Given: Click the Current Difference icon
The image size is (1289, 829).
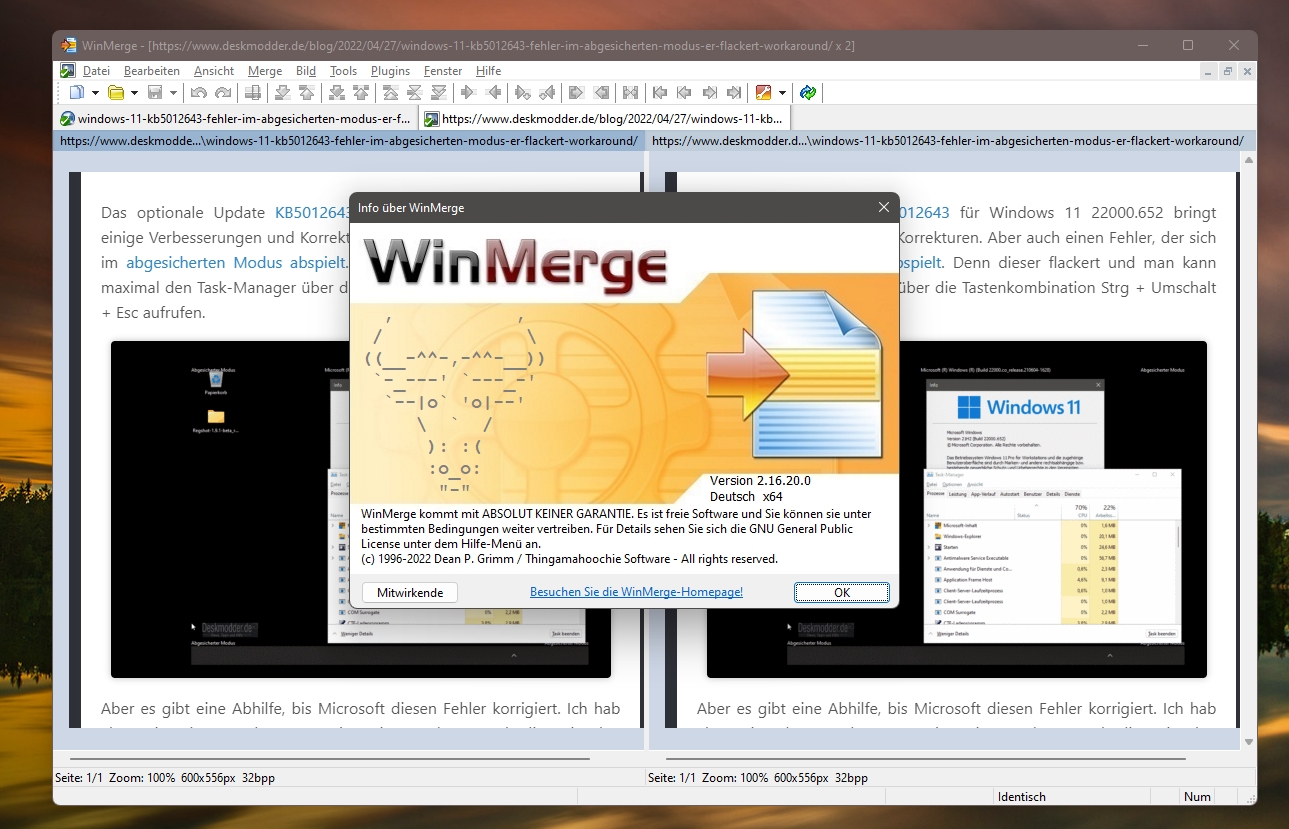Looking at the screenshot, I should [x=414, y=93].
